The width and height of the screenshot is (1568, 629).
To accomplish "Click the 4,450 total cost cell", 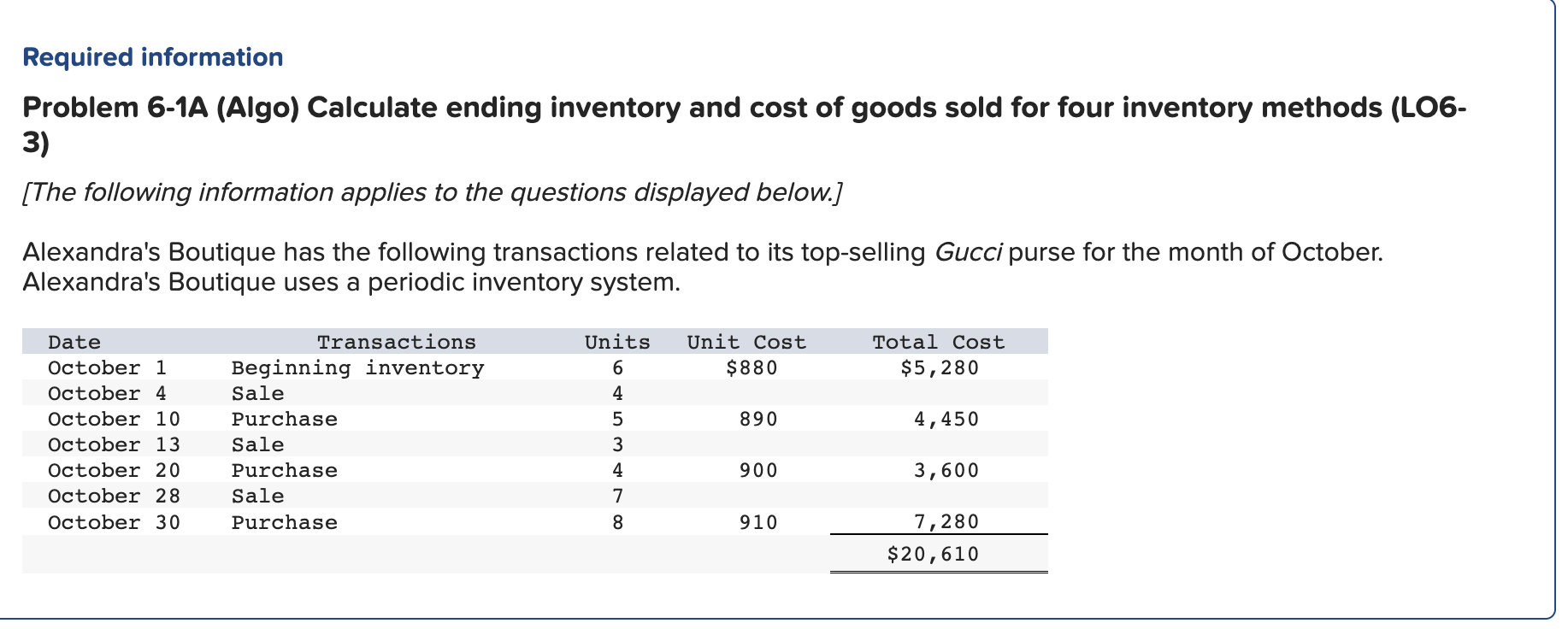I will (x=946, y=420).
